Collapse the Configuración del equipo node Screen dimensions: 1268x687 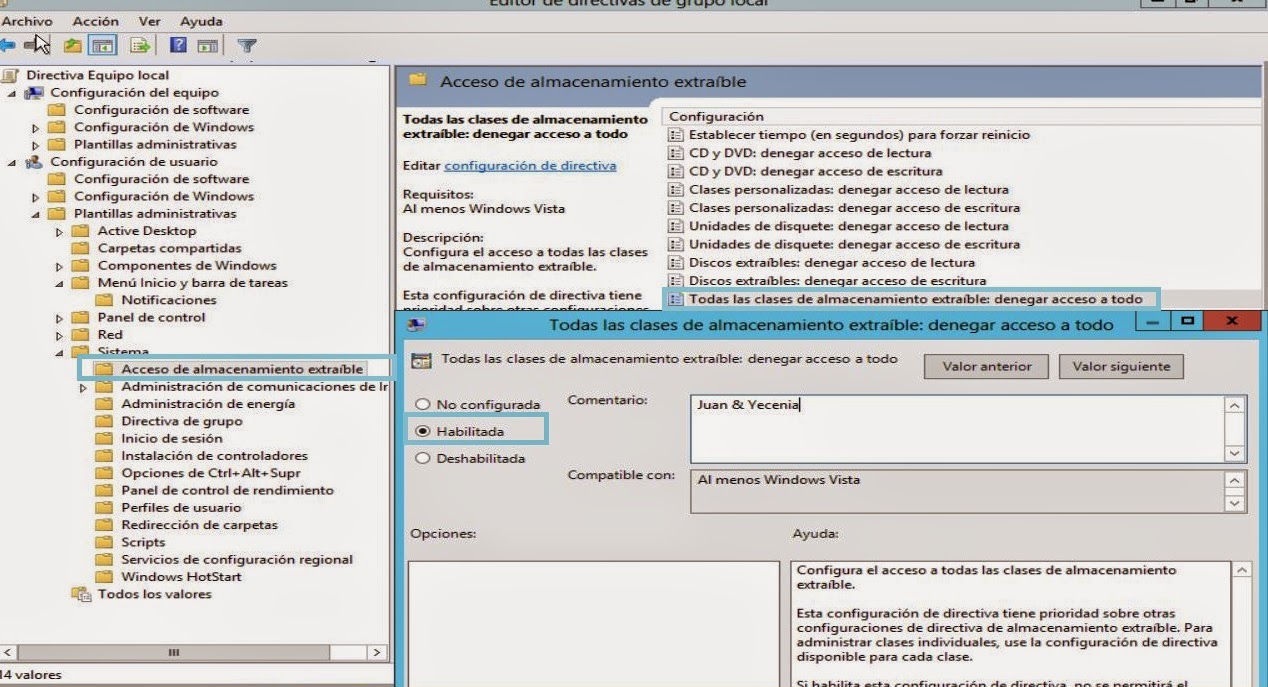tap(13, 93)
